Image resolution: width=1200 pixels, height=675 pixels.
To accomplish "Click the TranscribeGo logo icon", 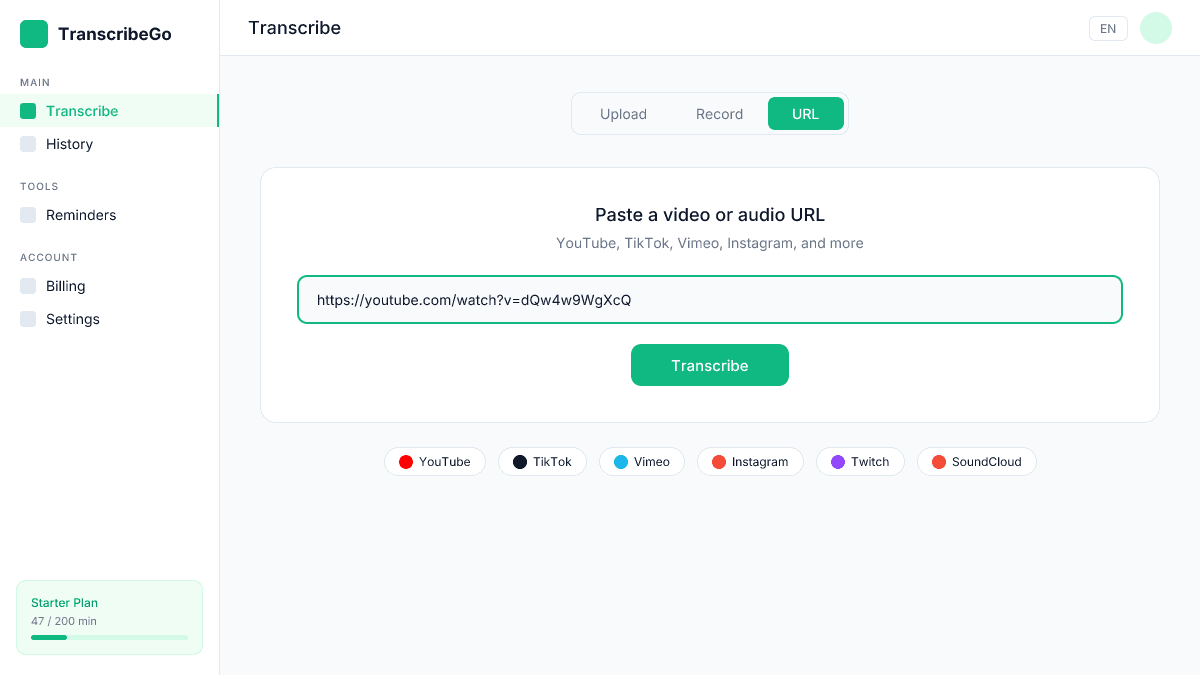I will (33, 33).
